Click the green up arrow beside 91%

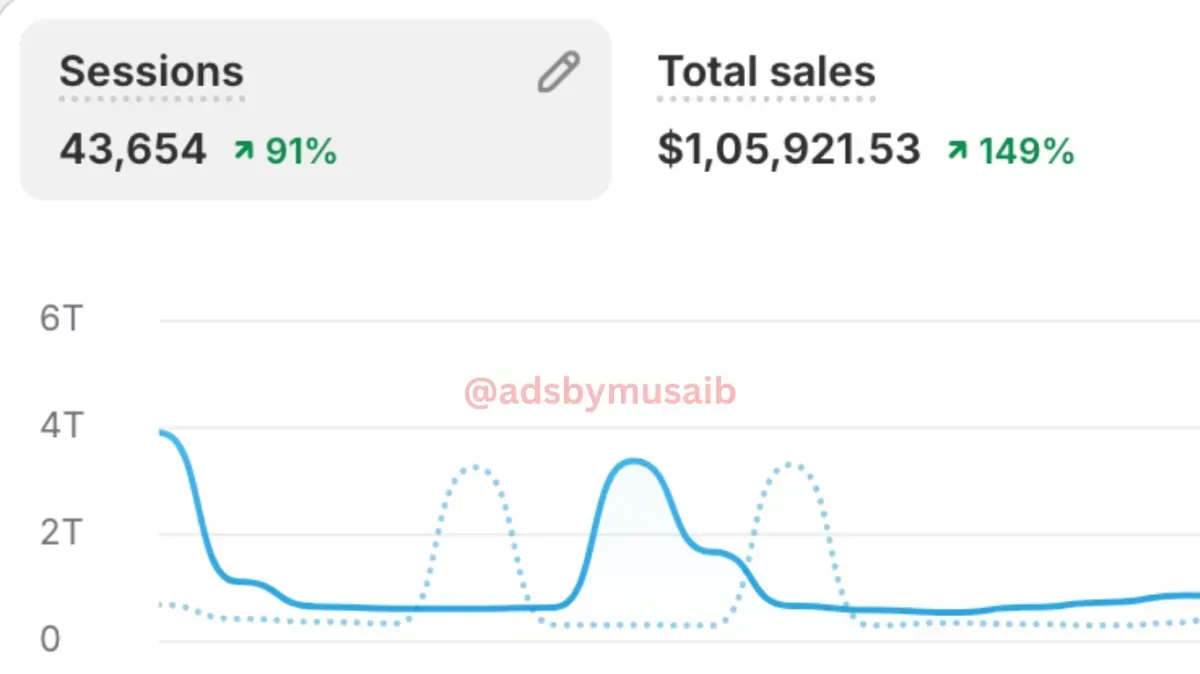coord(243,151)
